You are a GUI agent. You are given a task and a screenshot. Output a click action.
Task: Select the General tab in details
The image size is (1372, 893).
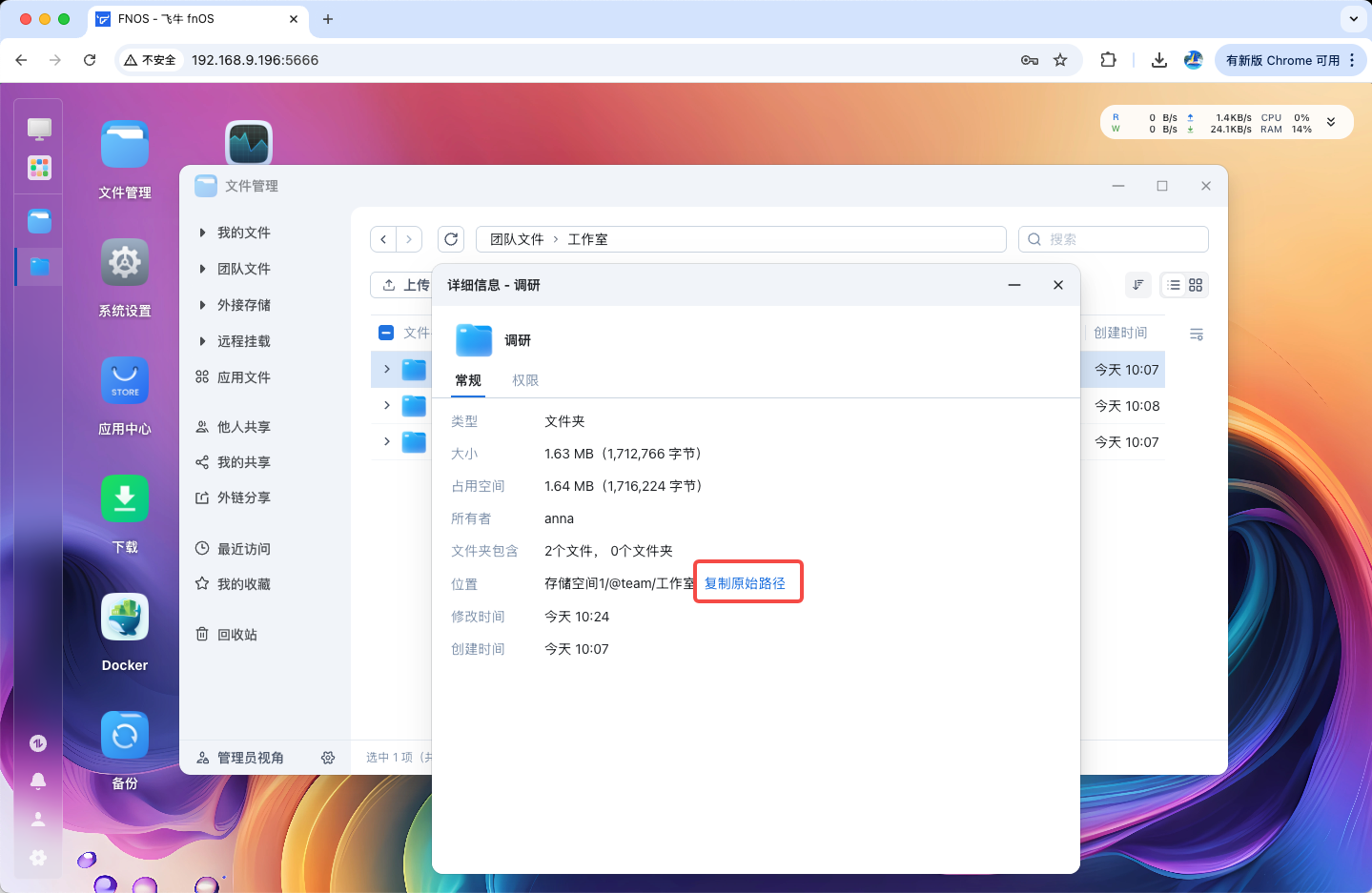tap(468, 380)
